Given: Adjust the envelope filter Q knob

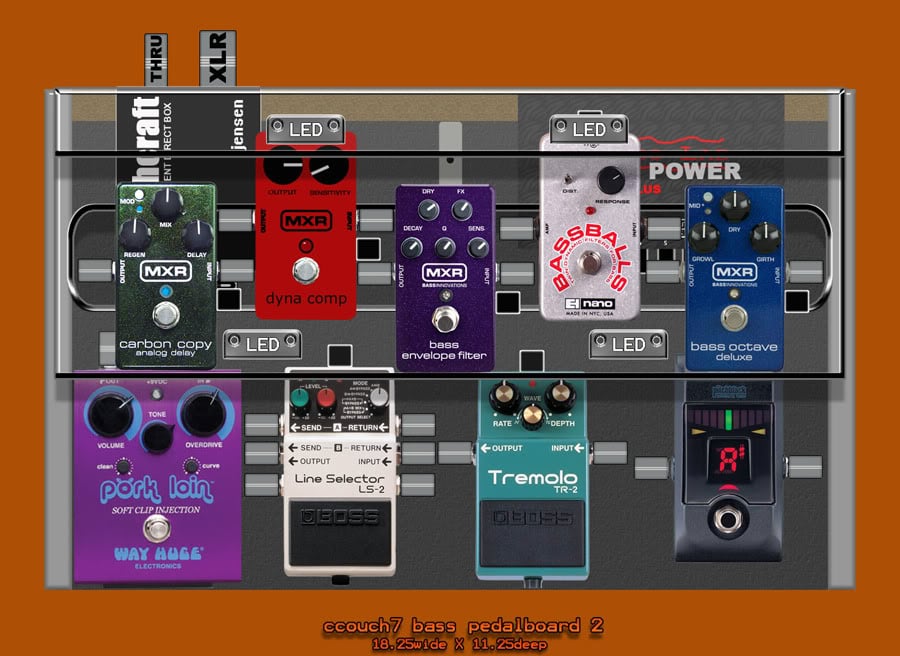Looking at the screenshot, I should pos(445,247).
